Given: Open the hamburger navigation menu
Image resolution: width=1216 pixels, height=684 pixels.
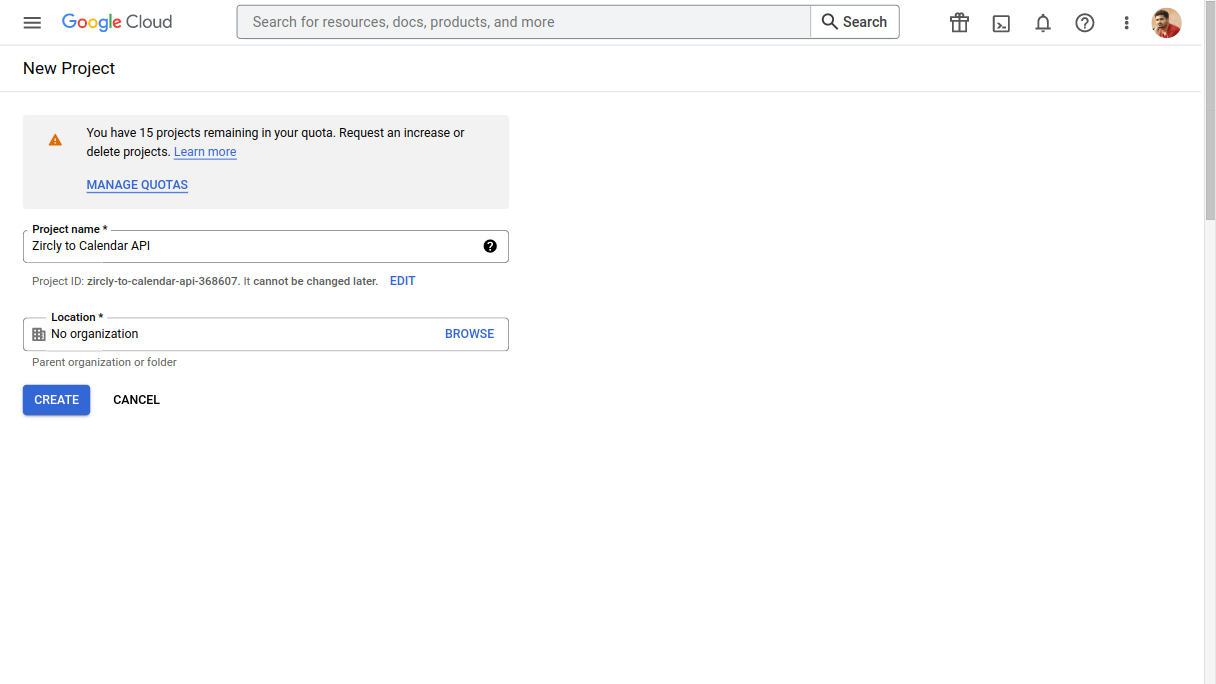Looking at the screenshot, I should click(x=32, y=22).
